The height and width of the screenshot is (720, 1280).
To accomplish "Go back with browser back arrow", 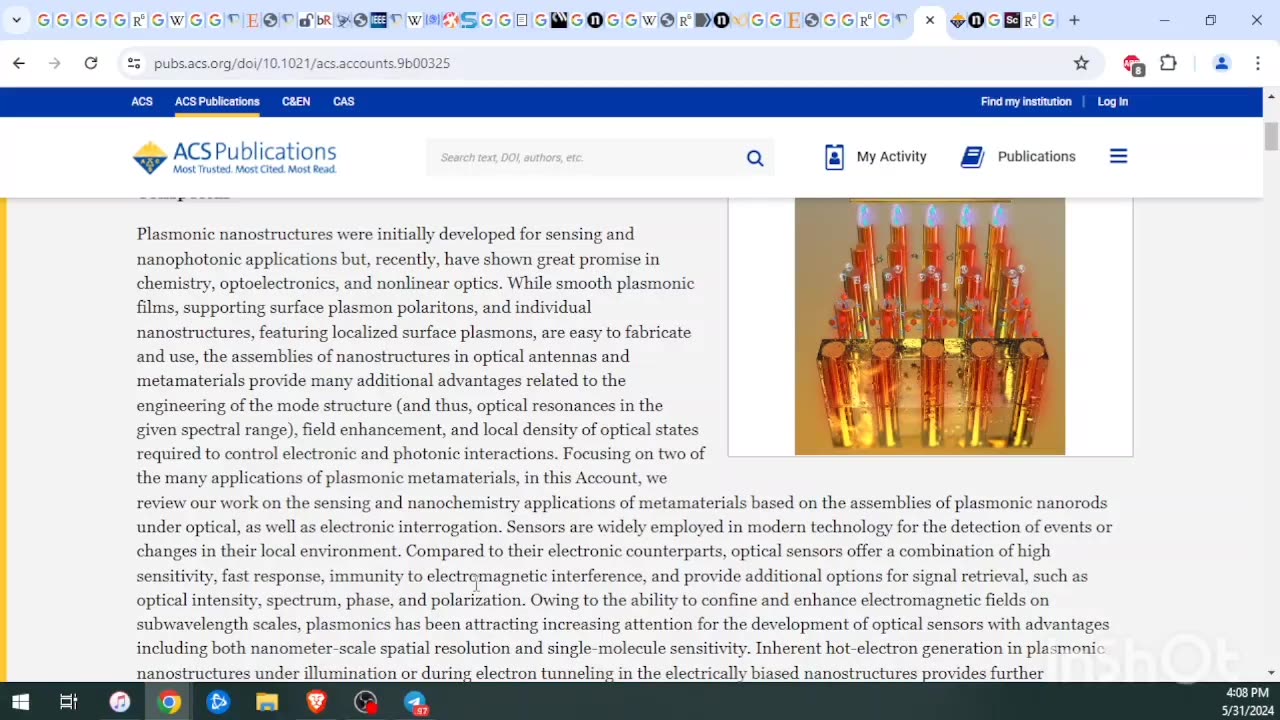I will (x=19, y=63).
